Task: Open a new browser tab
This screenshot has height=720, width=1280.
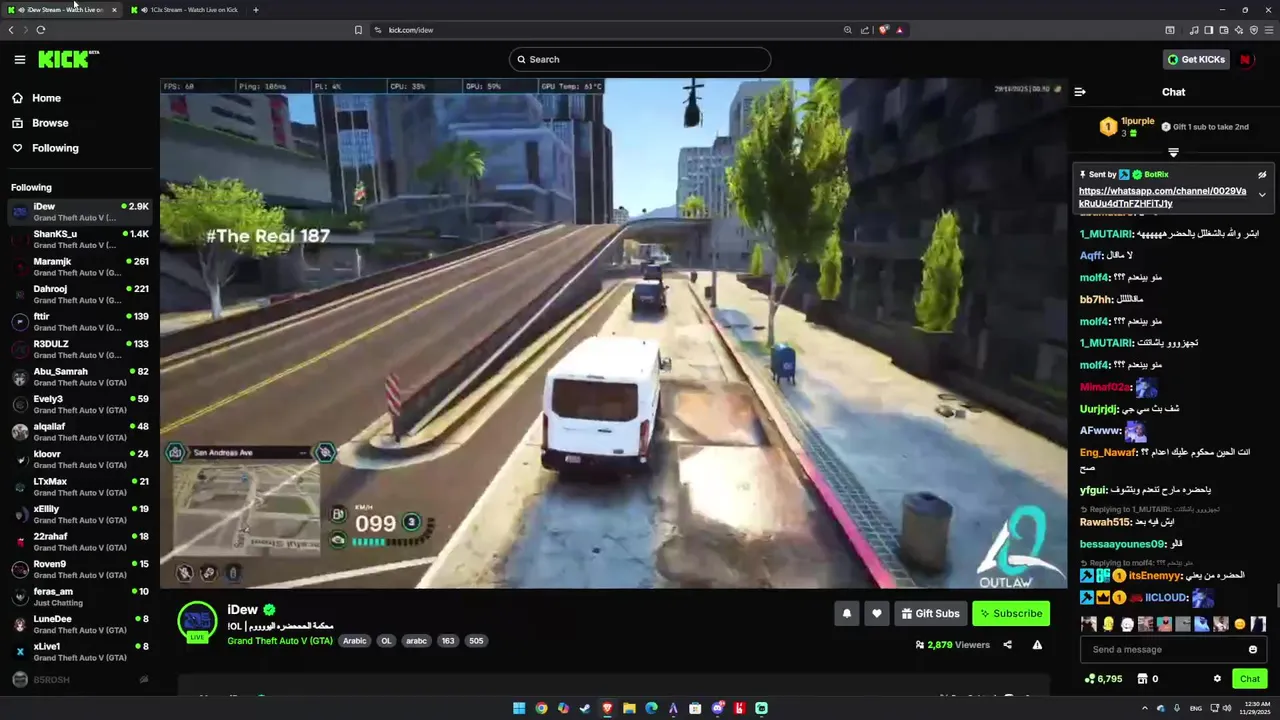Action: [x=256, y=10]
